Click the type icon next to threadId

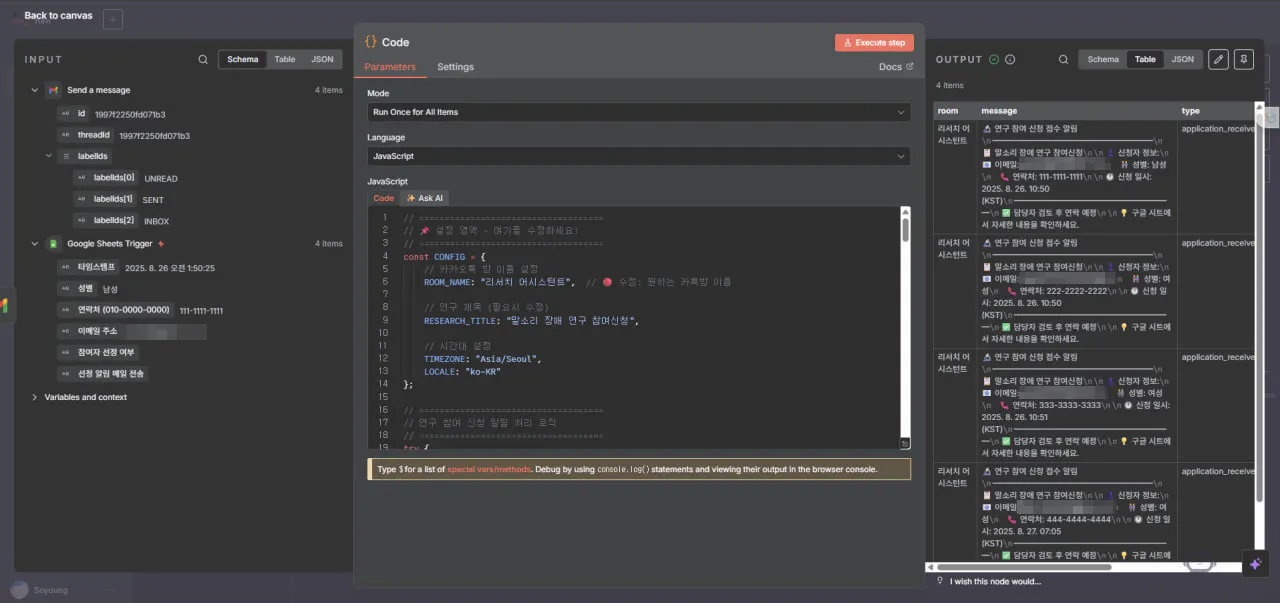[x=65, y=135]
